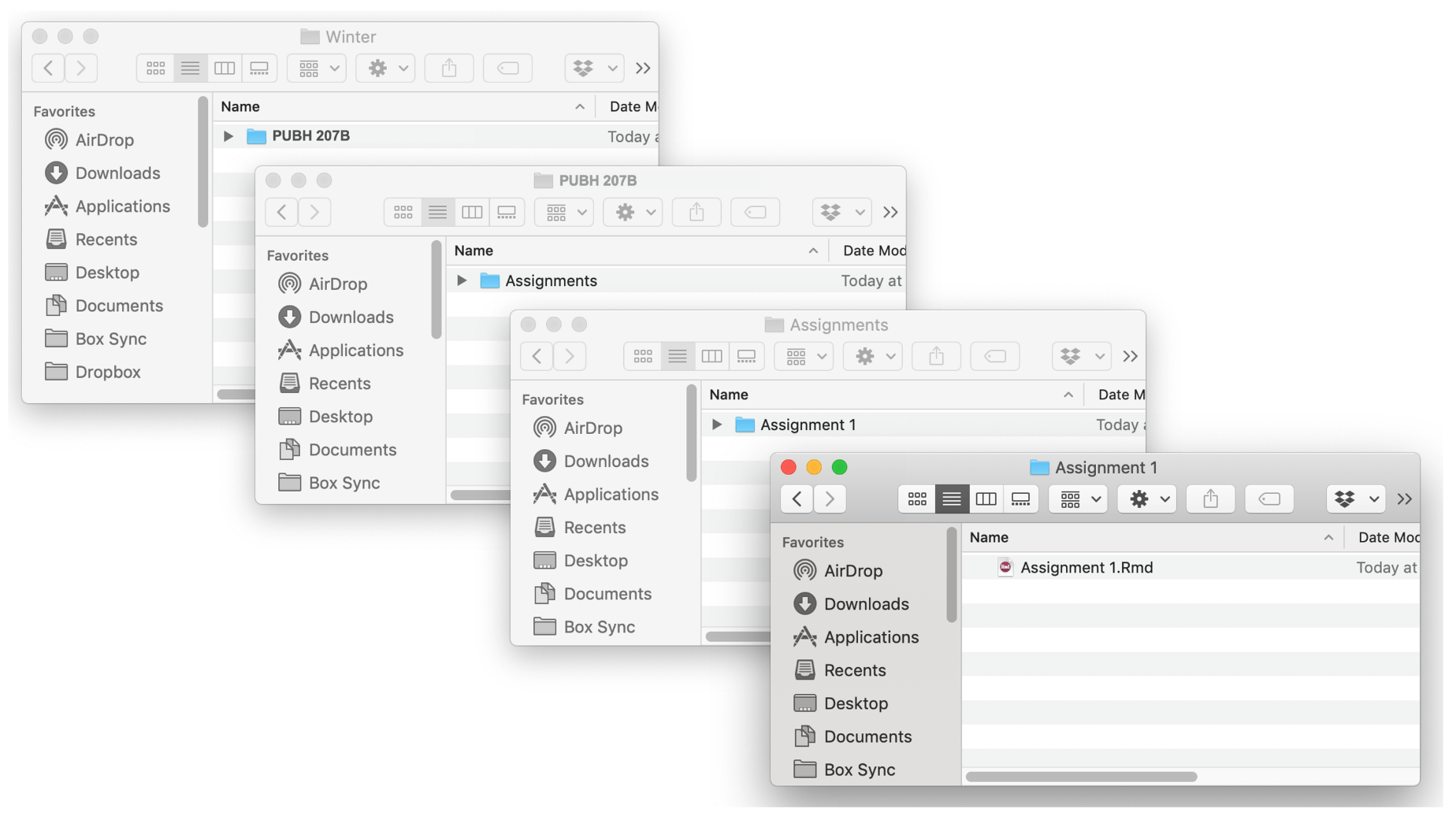Screen dimensions: 1456x816
Task: Expand Assignments folder in PUBH 207B window
Action: click(462, 280)
